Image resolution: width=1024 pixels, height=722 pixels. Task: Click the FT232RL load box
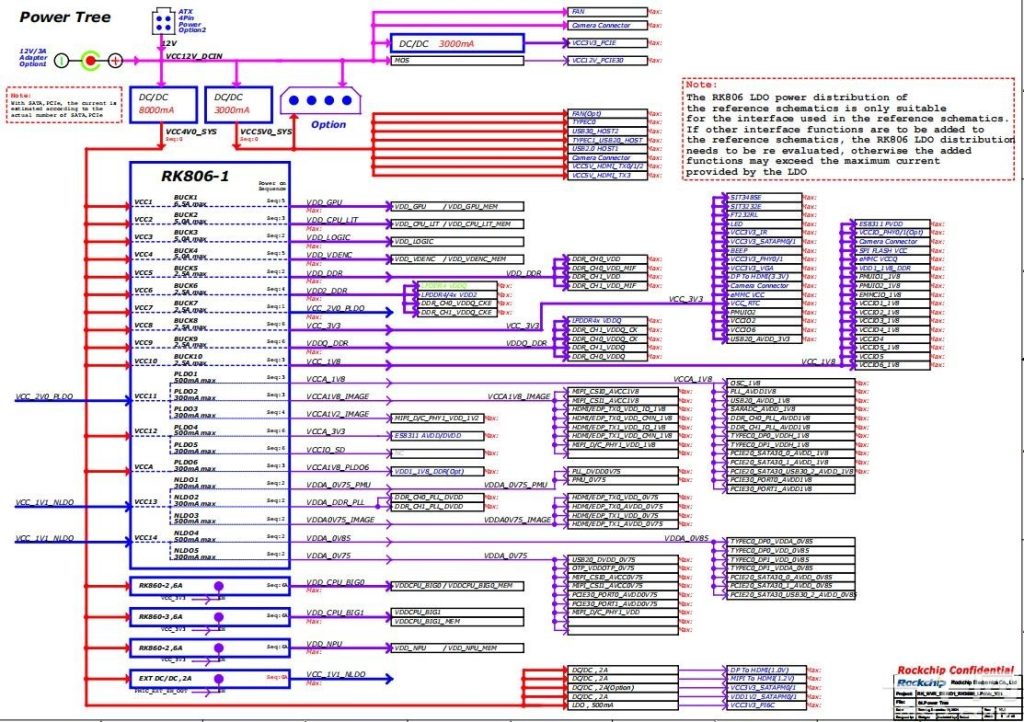click(764, 215)
